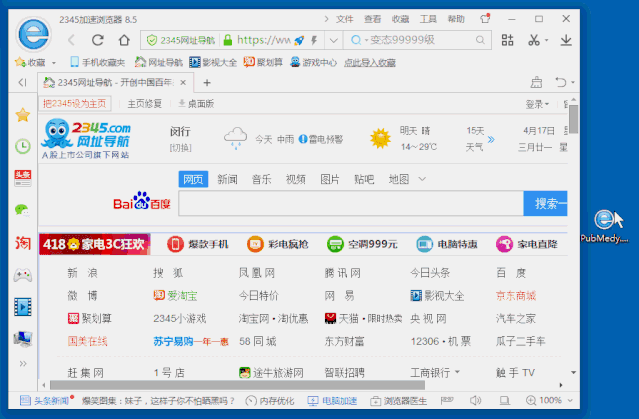Click the search magnifier icon in search box

tap(480, 40)
